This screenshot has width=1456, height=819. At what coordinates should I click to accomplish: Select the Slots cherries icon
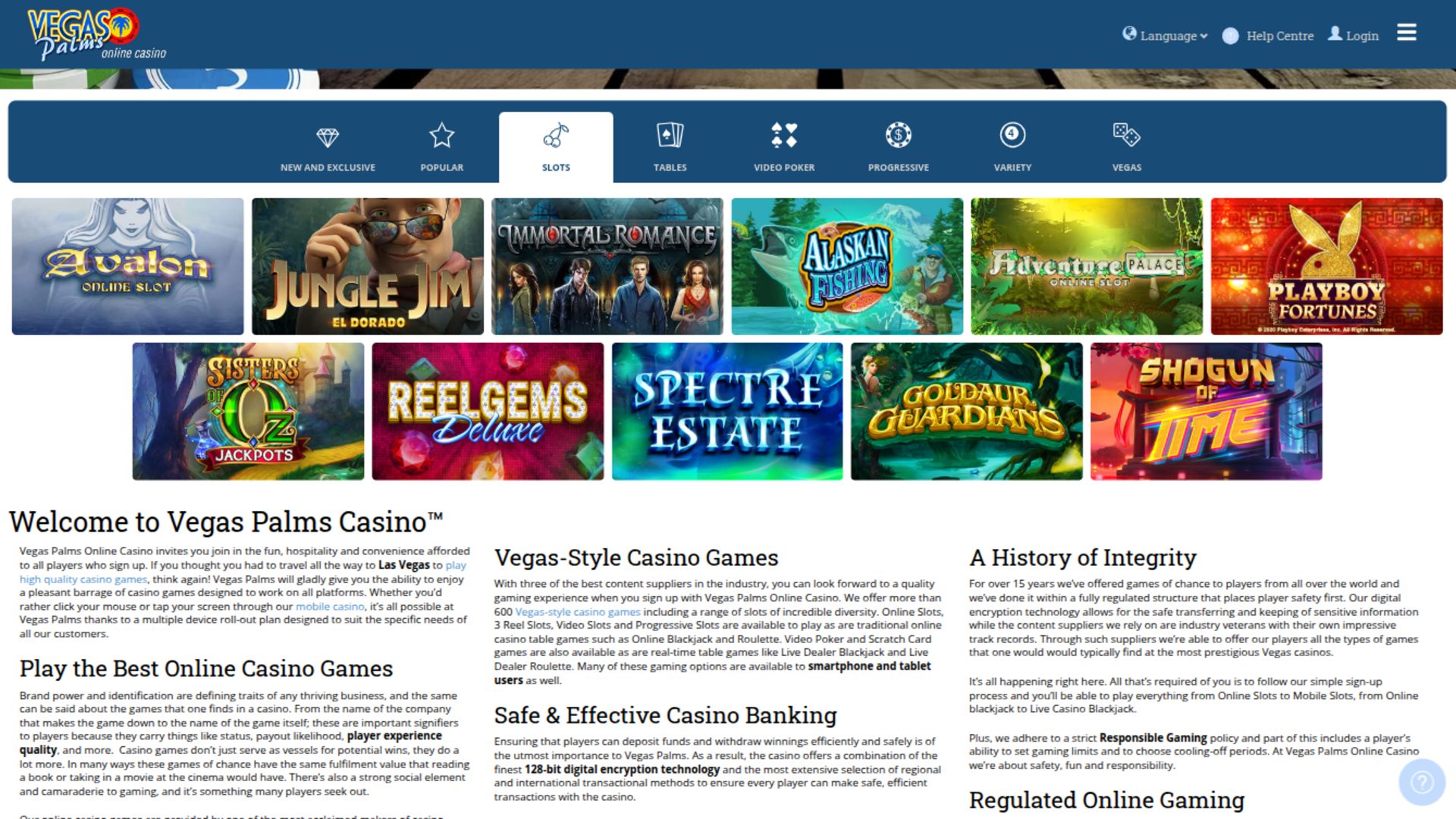556,135
